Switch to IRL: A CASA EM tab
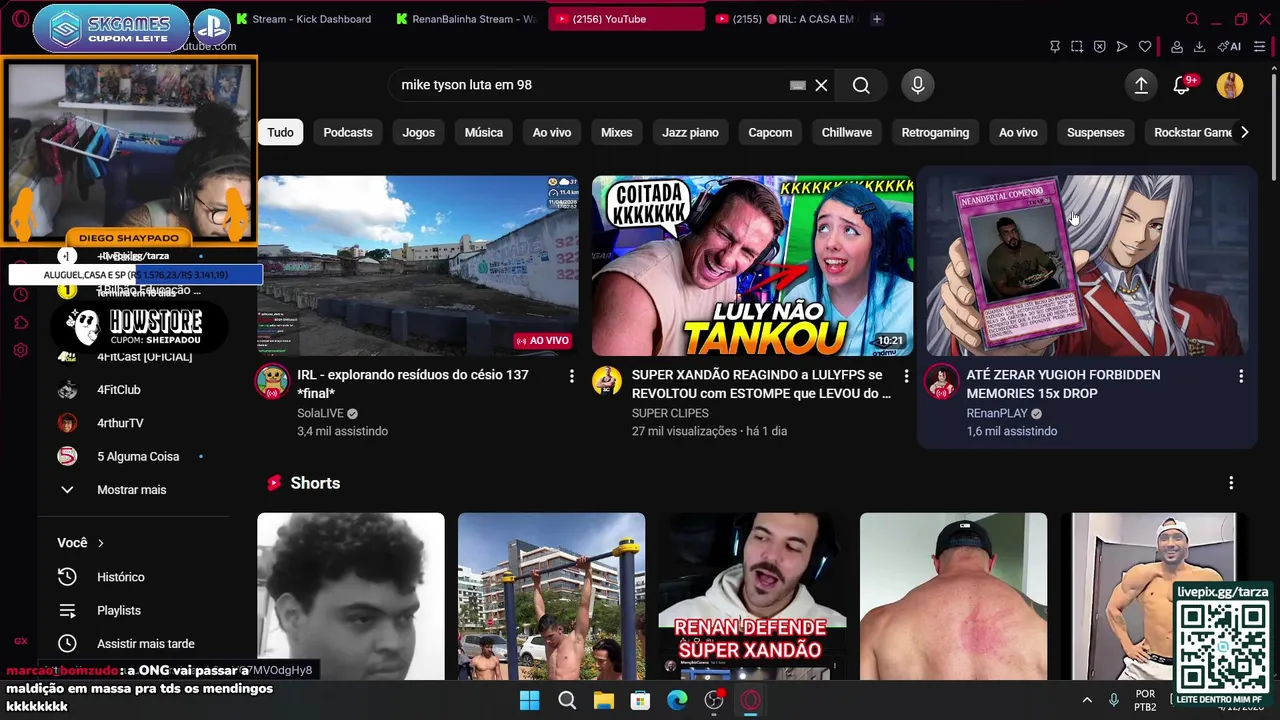Image resolution: width=1280 pixels, height=720 pixels. click(787, 19)
